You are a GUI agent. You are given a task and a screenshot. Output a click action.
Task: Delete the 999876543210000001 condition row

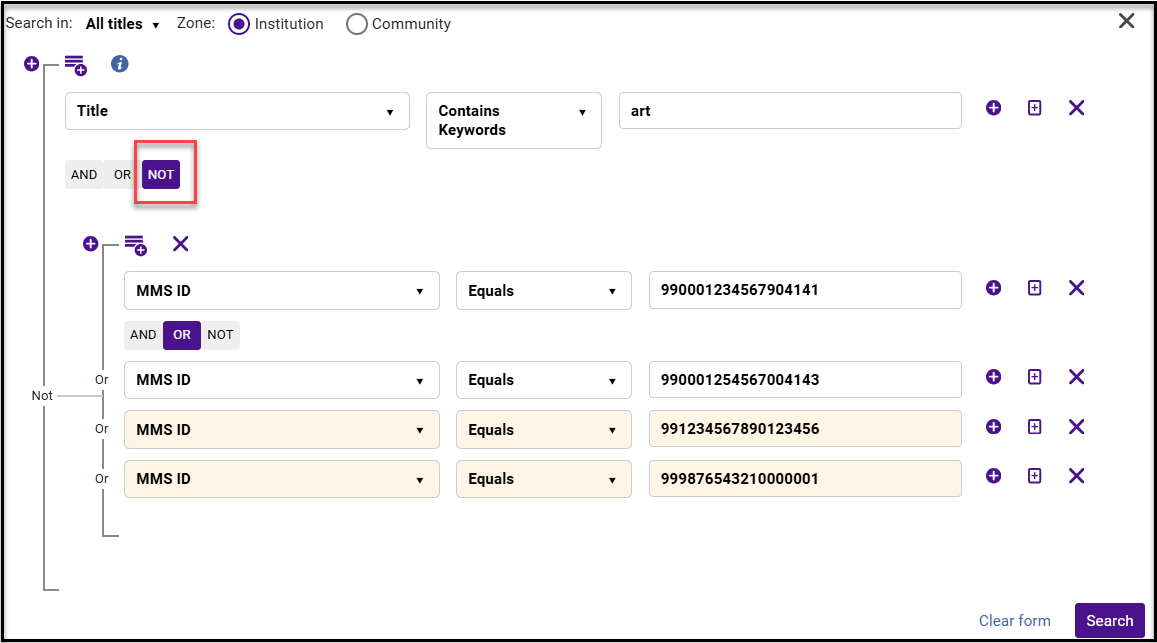1077,476
